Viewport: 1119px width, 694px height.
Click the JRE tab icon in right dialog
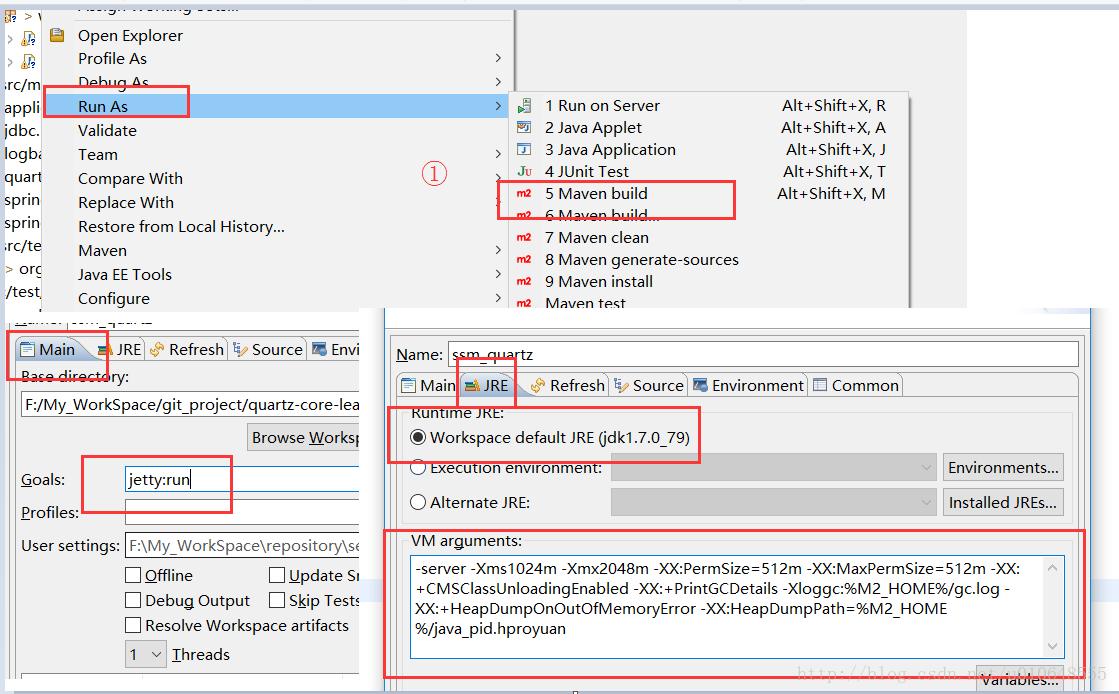point(472,386)
